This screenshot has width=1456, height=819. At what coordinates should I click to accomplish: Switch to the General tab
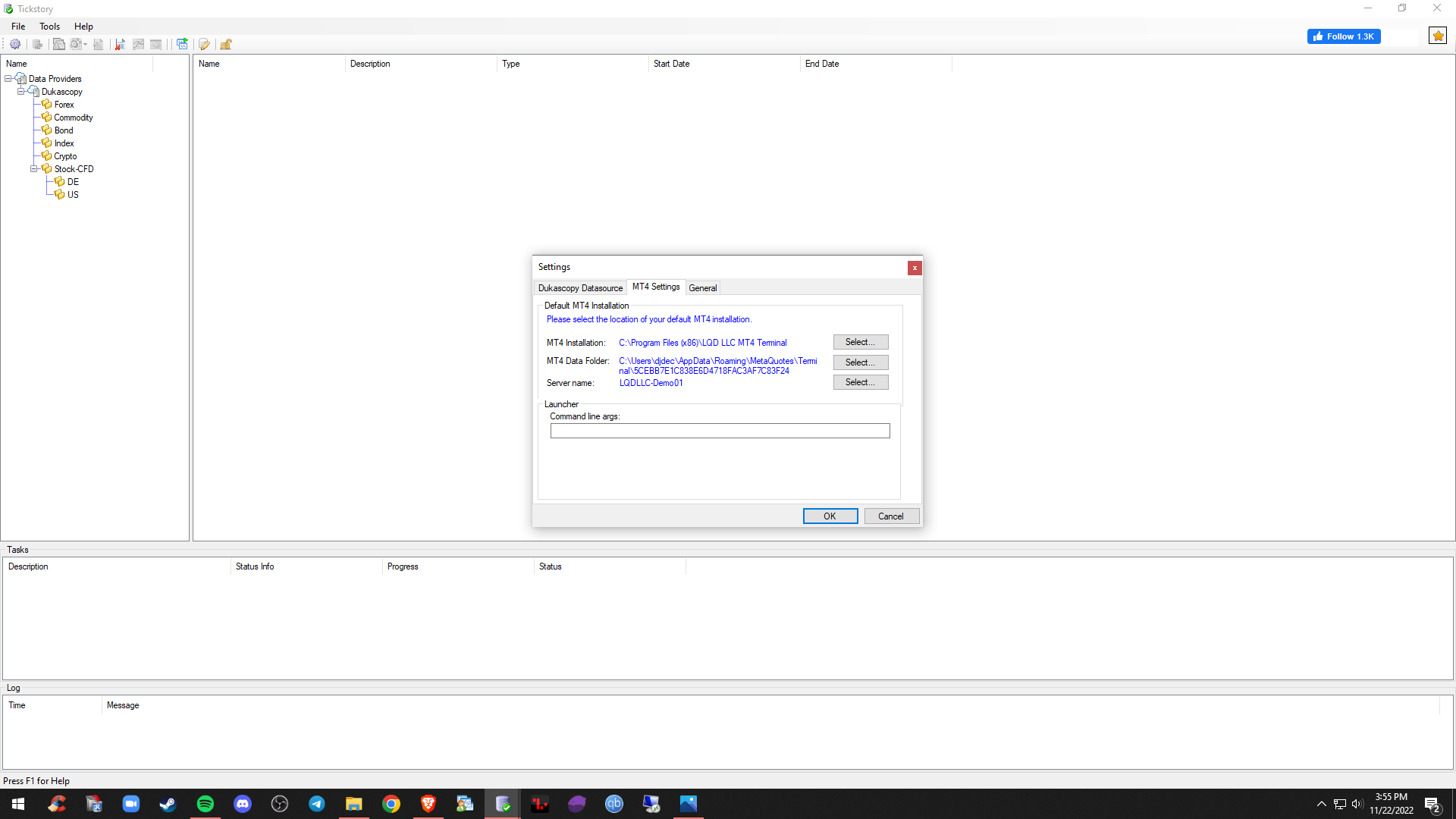[703, 288]
